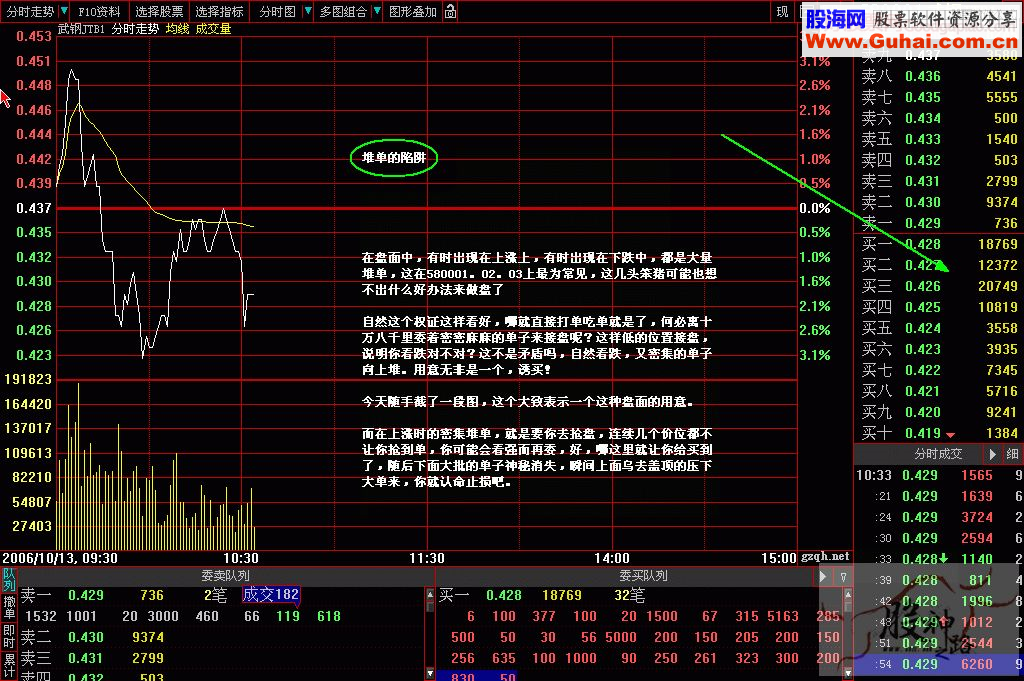
Task: Click the red down triangle next to 买十
Action: [x=950, y=434]
